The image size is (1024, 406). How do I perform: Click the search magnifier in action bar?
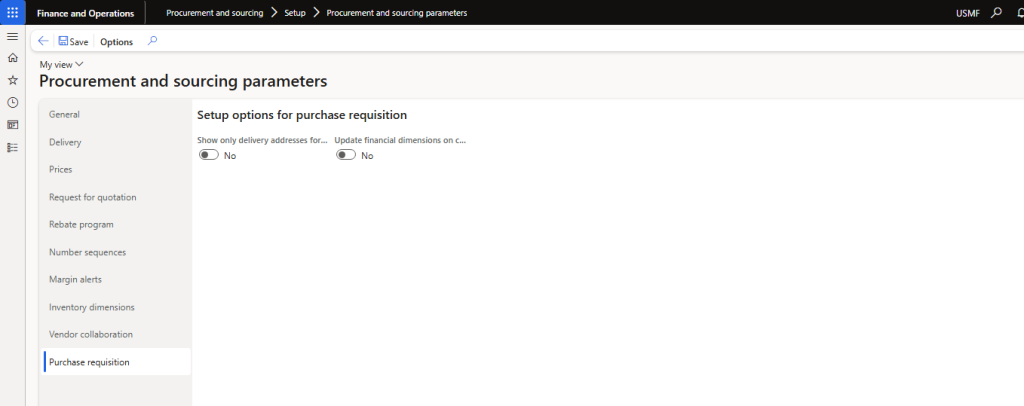coord(152,41)
